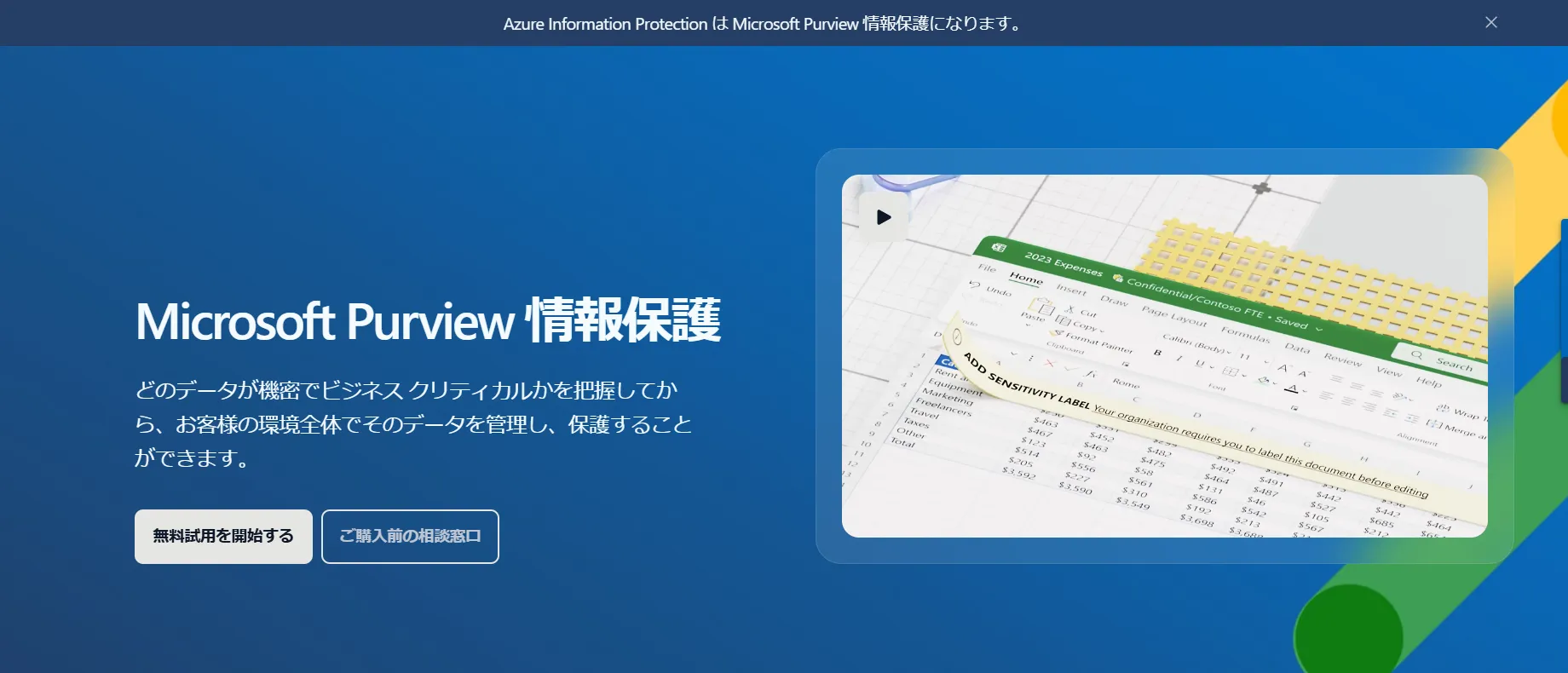The image size is (1568, 673).
Task: Select the Microsoft Purview 情報保護 heading text
Action: coord(428,321)
